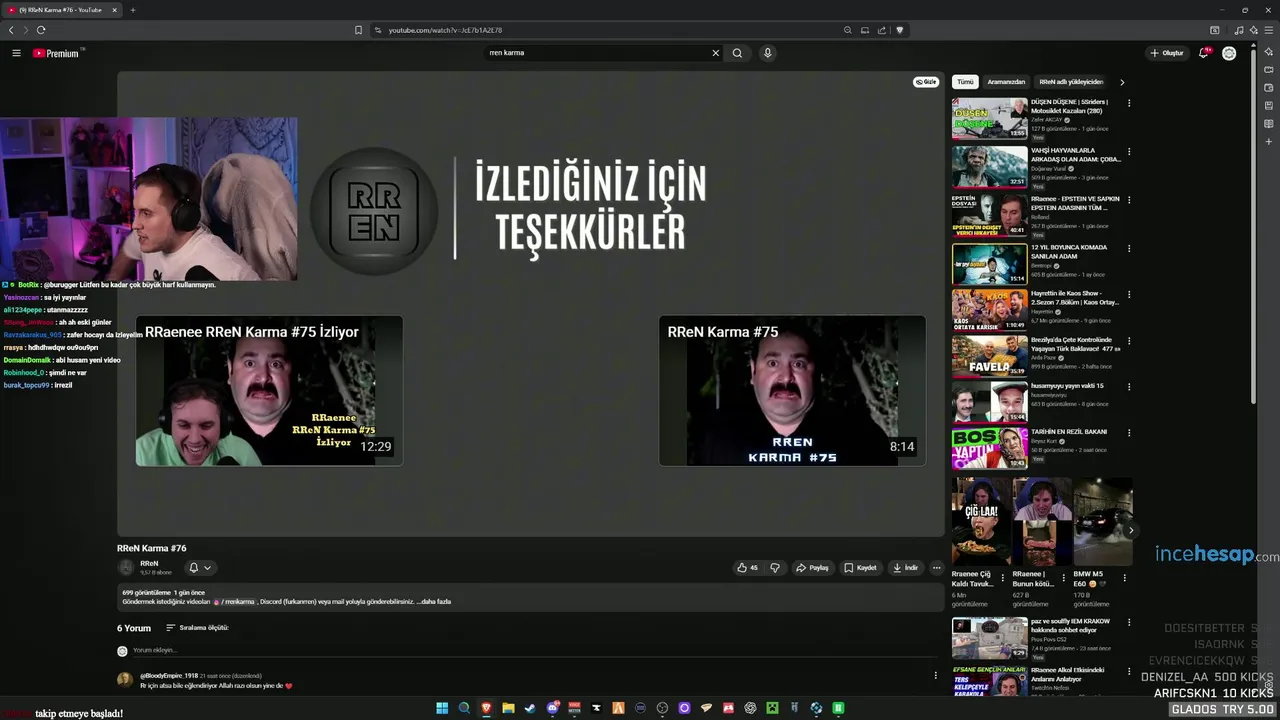Open File Explorer from taskbar

[508, 708]
